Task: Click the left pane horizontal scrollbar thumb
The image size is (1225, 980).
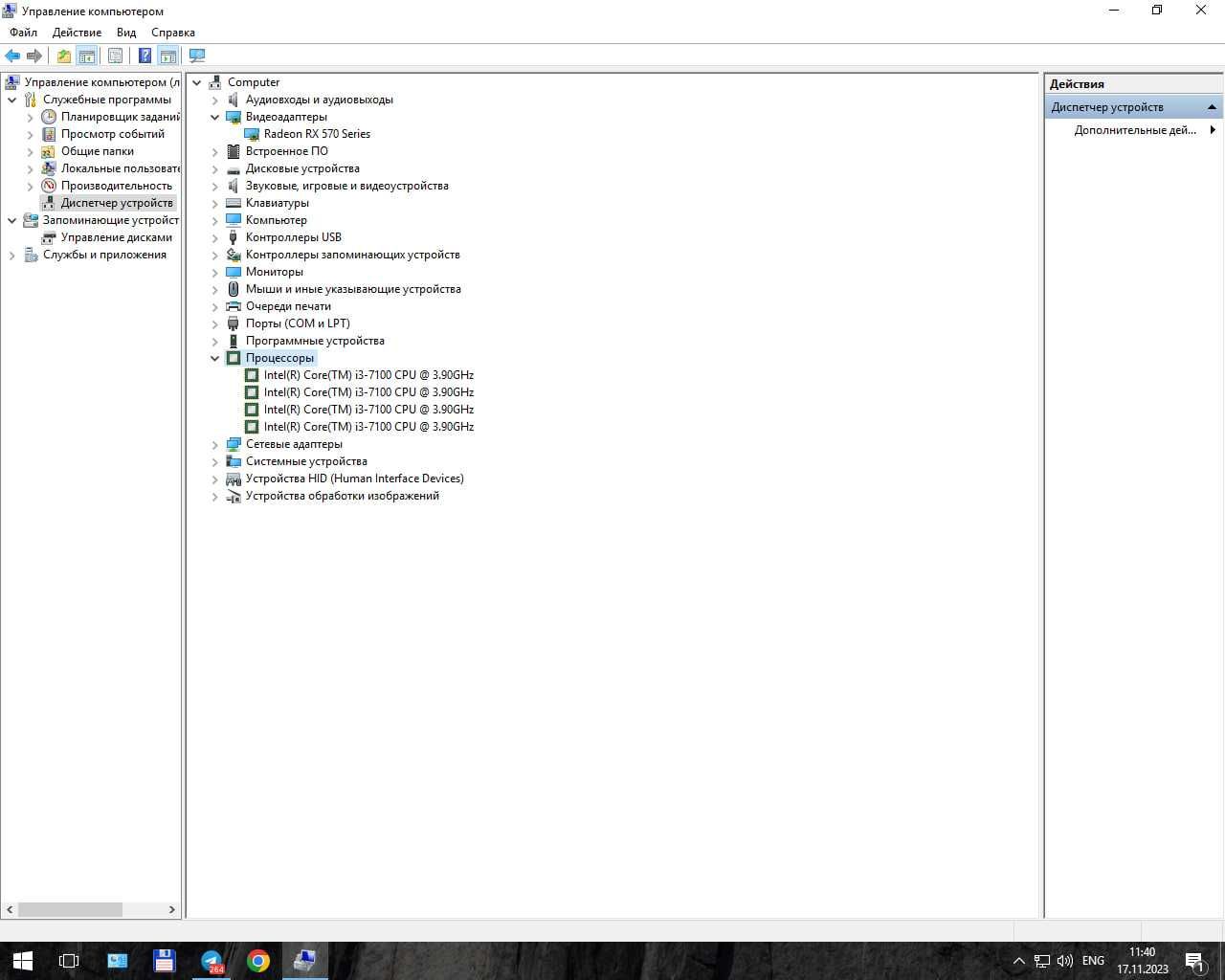Action: click(70, 909)
